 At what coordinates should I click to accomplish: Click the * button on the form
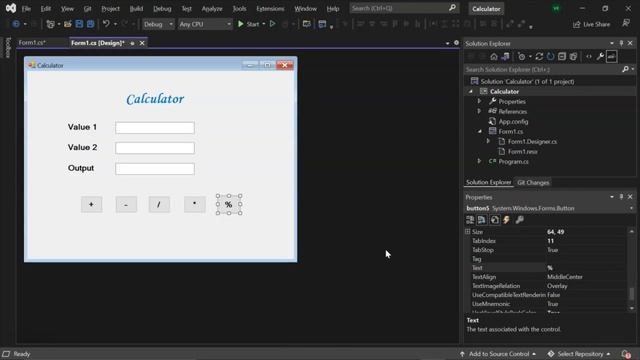(195, 204)
